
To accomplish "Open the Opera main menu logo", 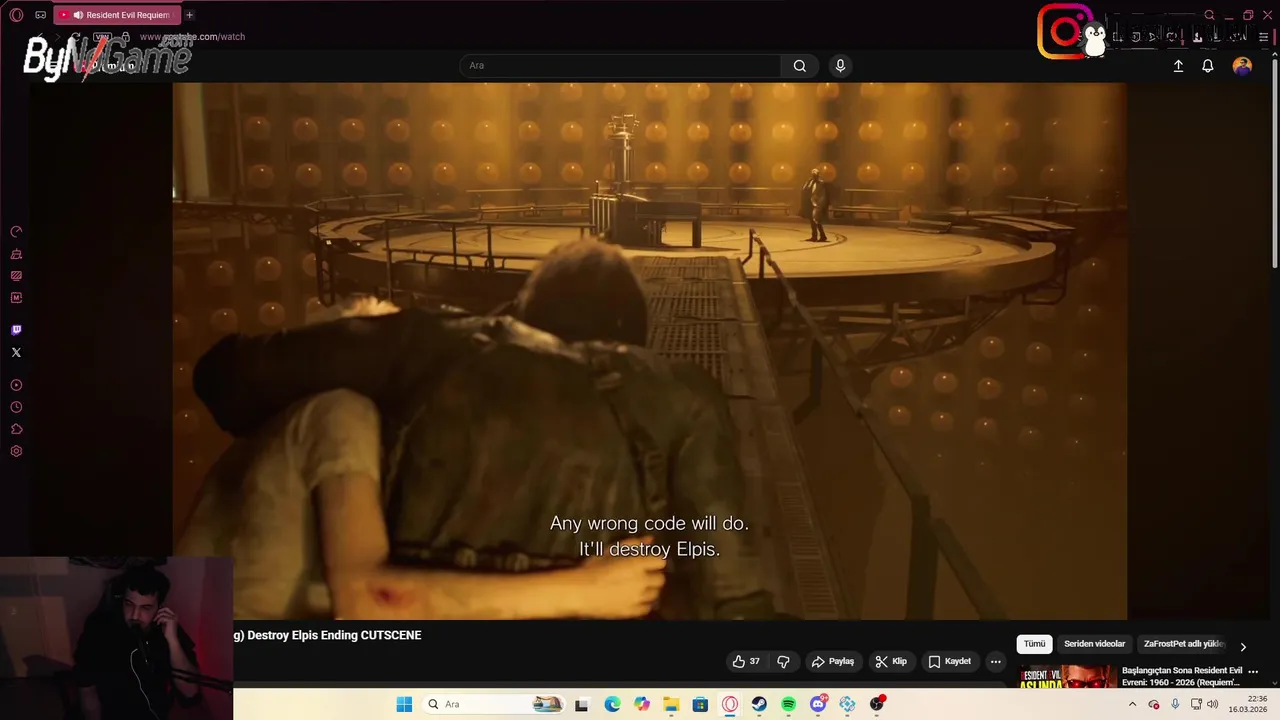I will click(16, 15).
